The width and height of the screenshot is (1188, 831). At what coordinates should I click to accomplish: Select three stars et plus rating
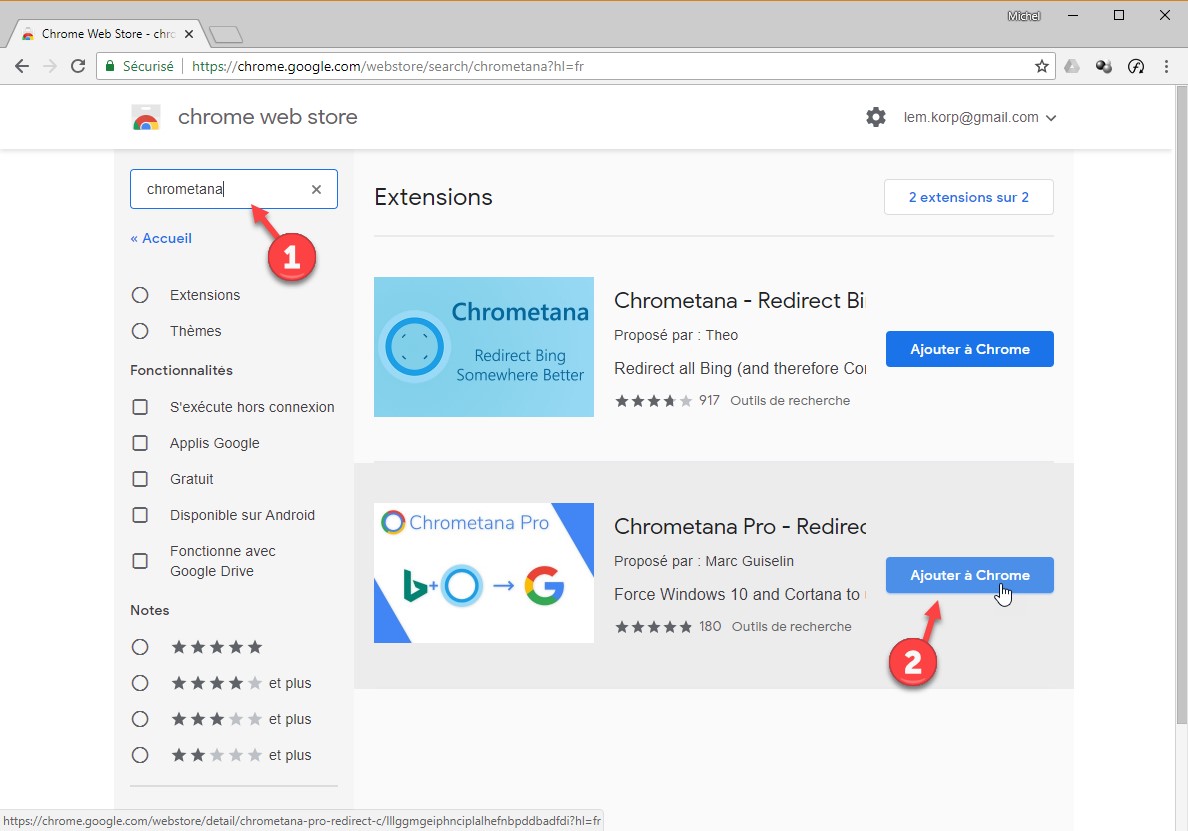click(x=140, y=719)
